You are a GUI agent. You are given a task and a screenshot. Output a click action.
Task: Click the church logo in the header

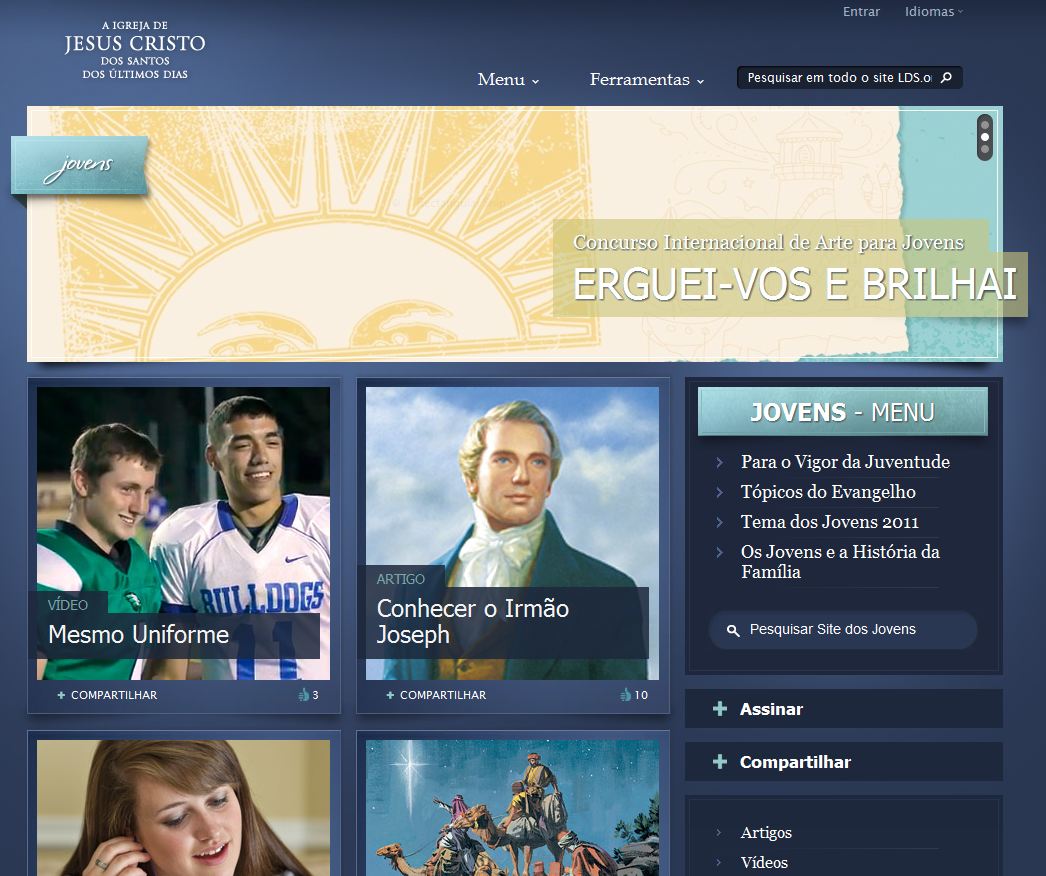135,49
